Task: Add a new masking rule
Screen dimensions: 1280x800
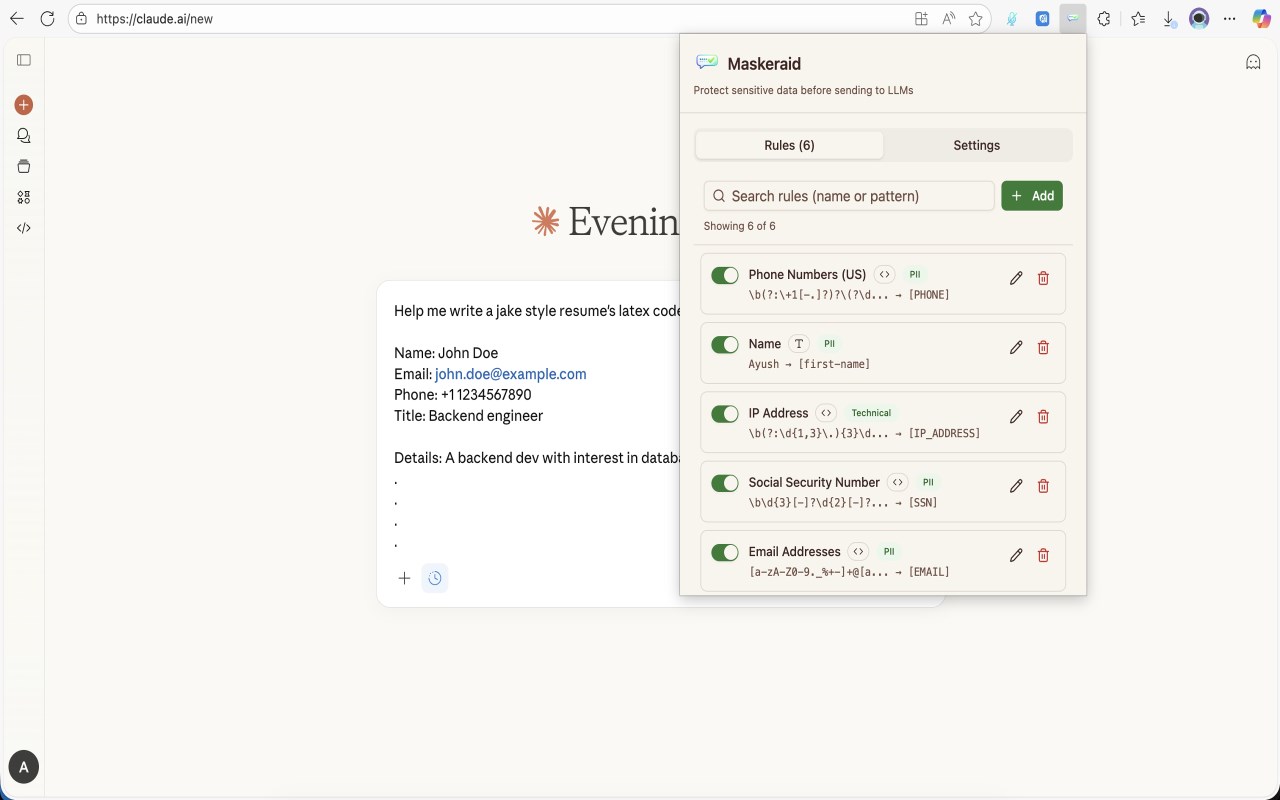Action: tap(1032, 196)
